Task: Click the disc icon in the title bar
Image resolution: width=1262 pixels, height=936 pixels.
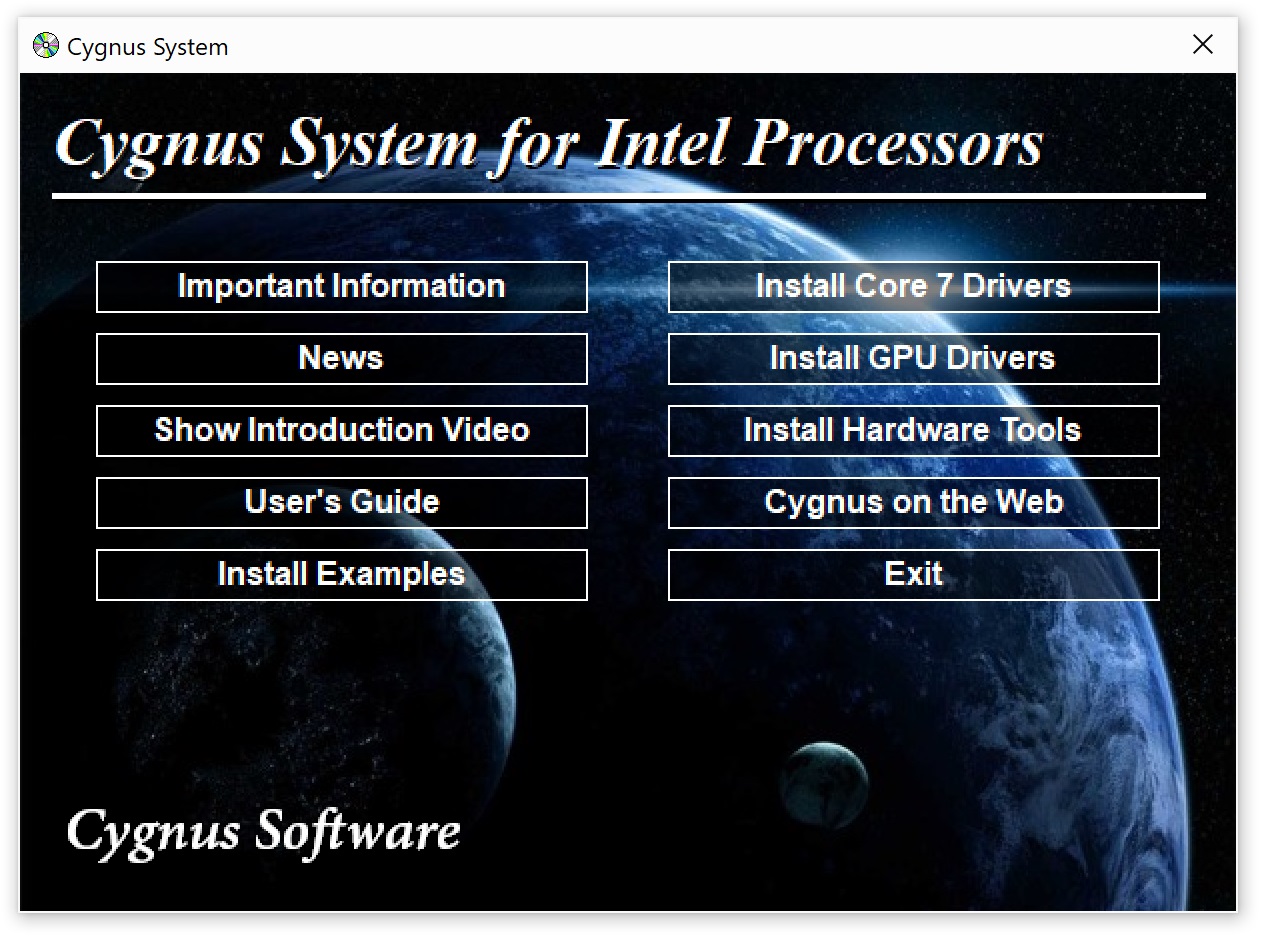Action: point(46,45)
